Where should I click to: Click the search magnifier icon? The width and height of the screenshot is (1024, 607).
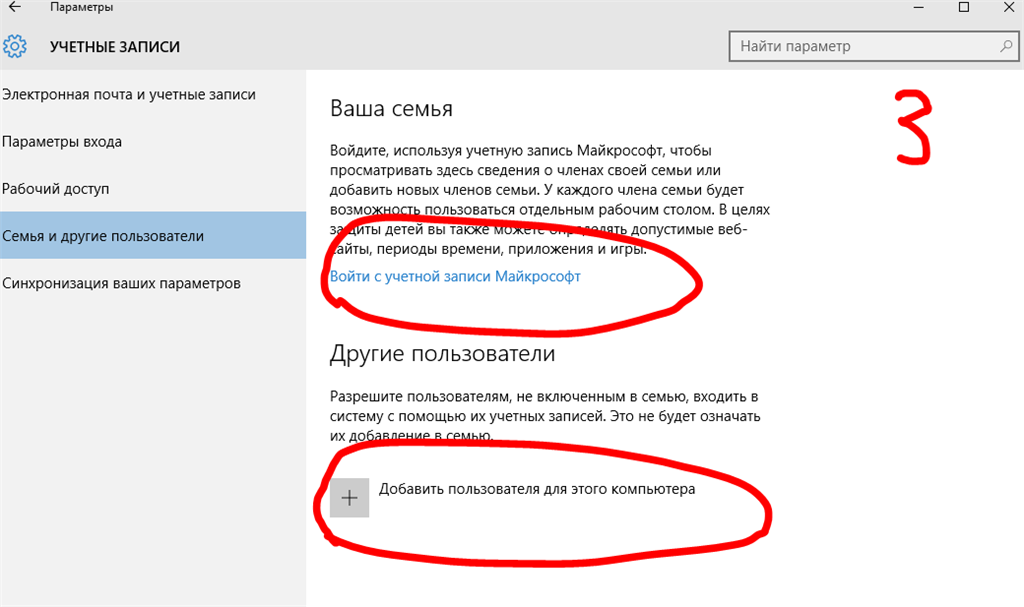1006,46
